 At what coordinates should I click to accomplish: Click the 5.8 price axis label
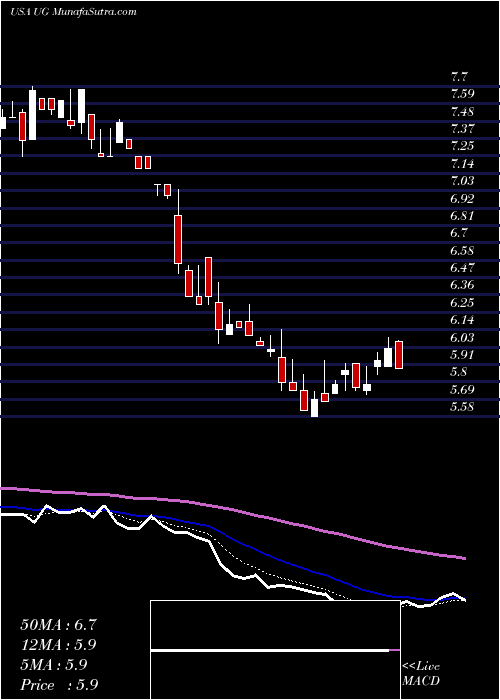pyautogui.click(x=459, y=372)
